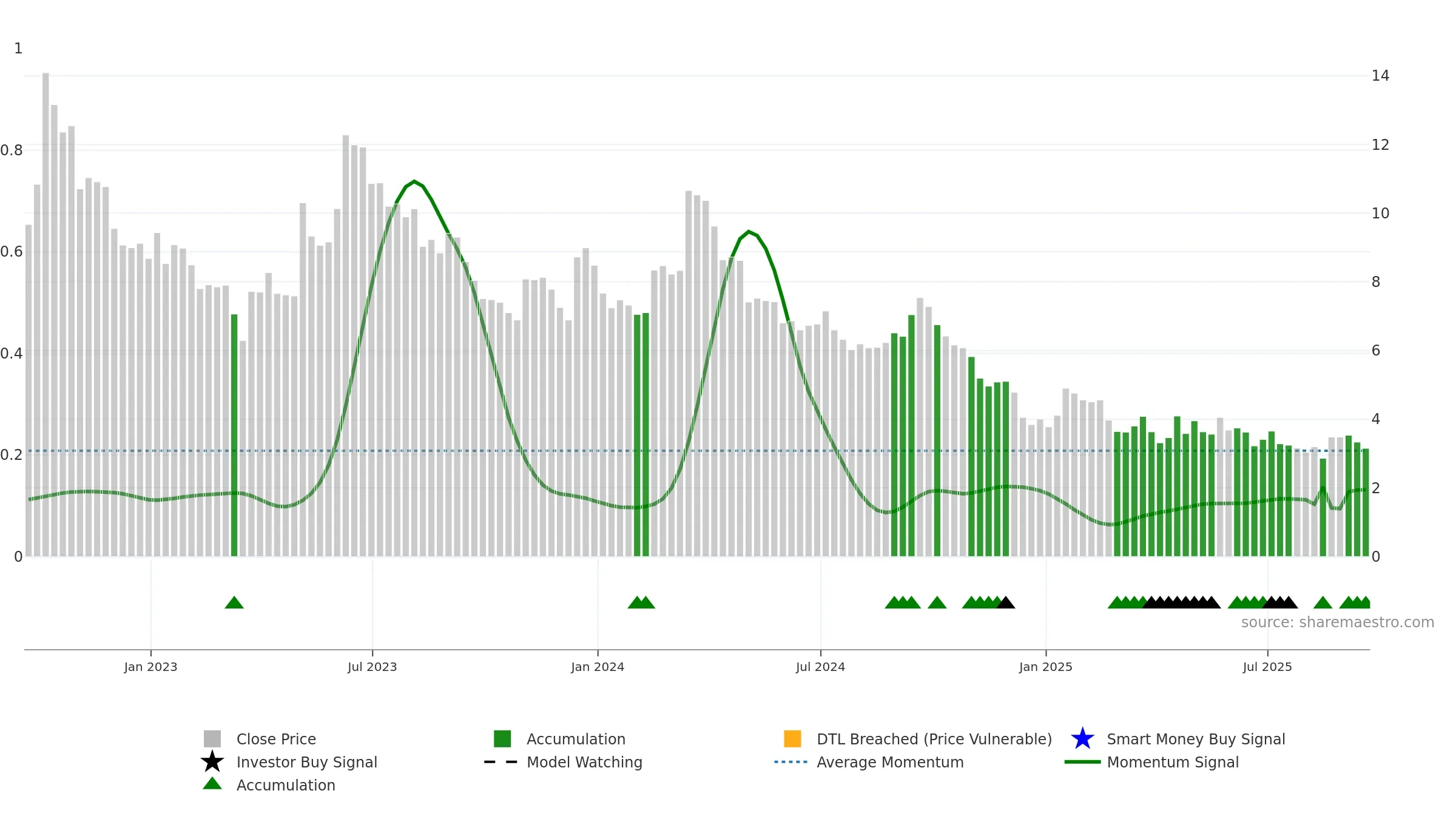Click the green Accumulation triangle legend icon
Image resolution: width=1456 pixels, height=819 pixels.
(212, 783)
